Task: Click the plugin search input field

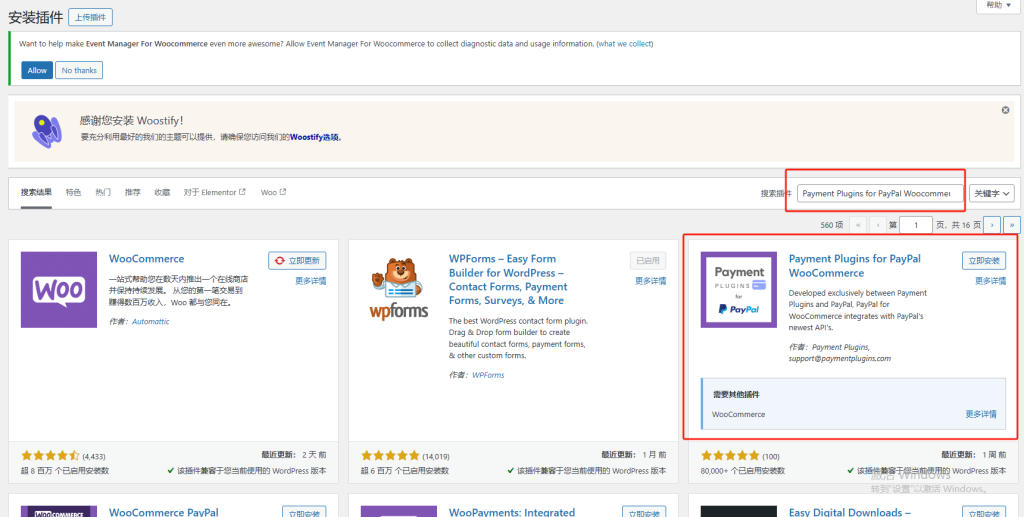Action: (880, 193)
